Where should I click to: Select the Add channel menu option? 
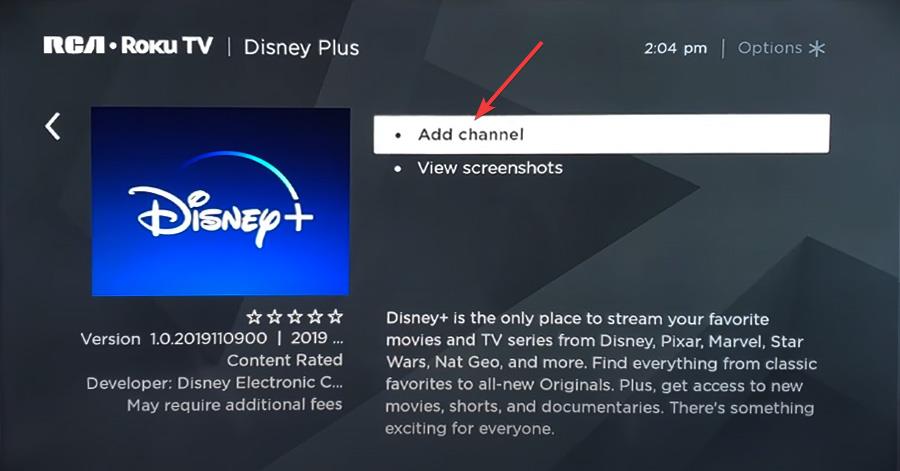click(x=601, y=134)
